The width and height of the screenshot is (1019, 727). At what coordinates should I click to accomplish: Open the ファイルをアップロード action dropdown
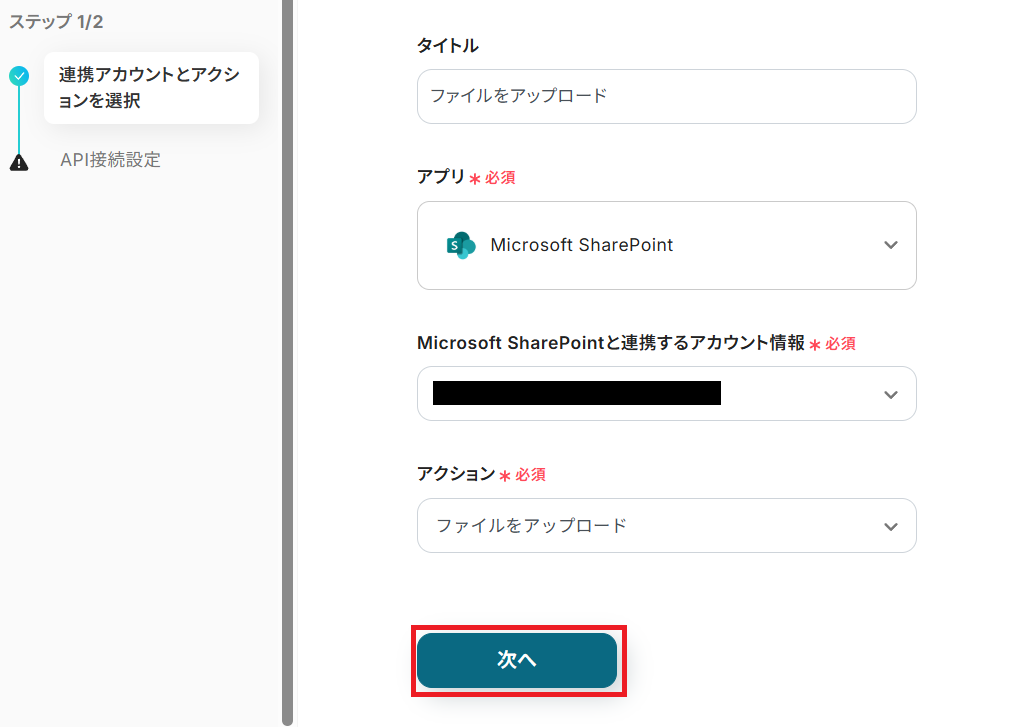pyautogui.click(x=650, y=526)
